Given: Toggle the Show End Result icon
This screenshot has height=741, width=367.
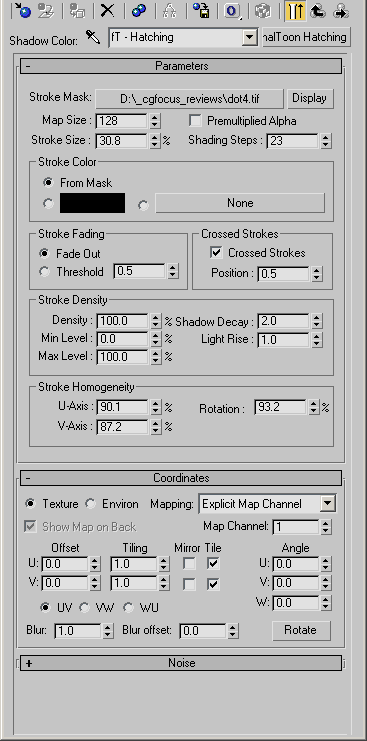Looking at the screenshot, I should click(x=295, y=10).
